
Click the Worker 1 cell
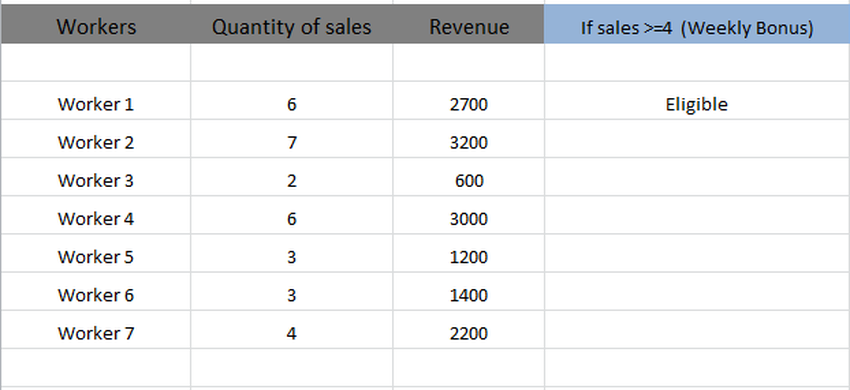[96, 101]
